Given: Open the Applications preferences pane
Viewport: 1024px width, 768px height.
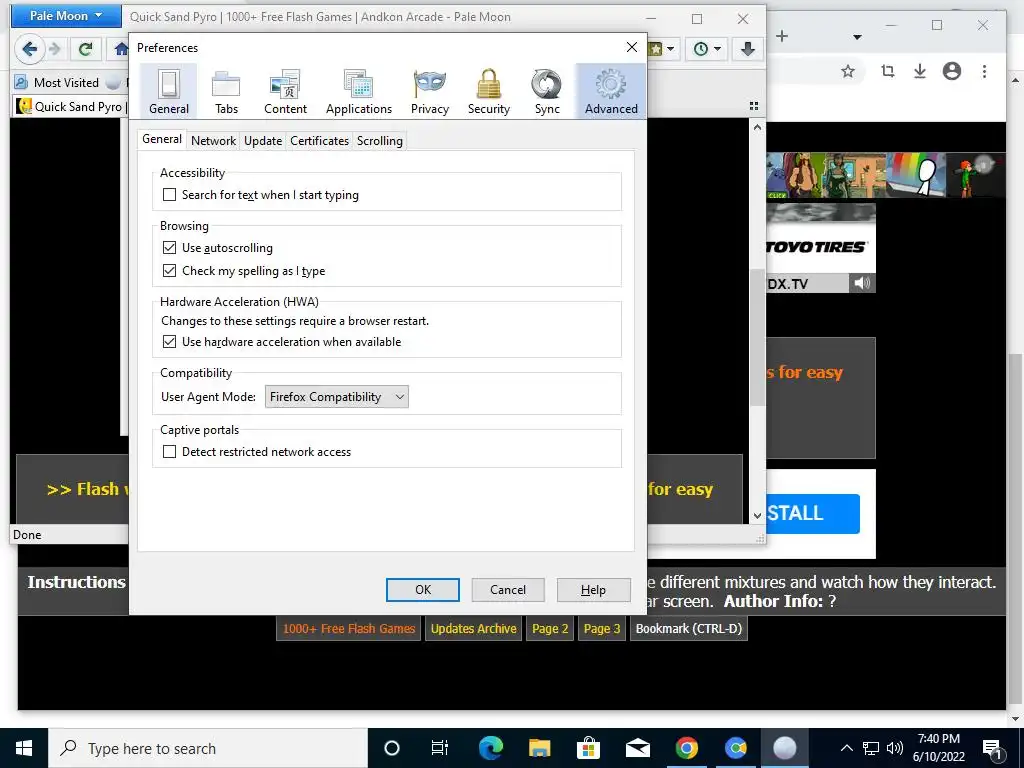Looking at the screenshot, I should [359, 91].
